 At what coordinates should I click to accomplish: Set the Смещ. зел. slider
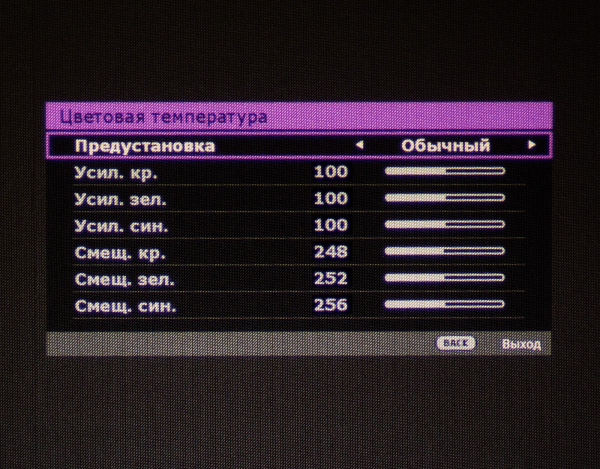445,278
